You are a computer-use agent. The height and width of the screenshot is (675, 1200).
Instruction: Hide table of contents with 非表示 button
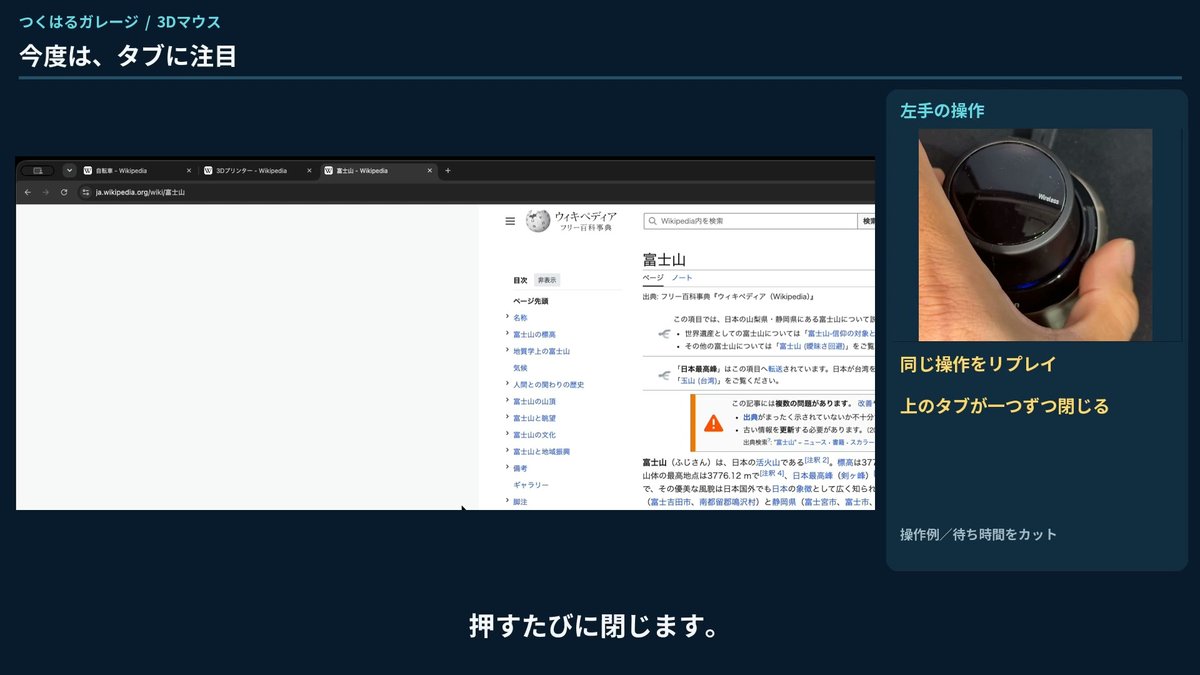(x=547, y=280)
